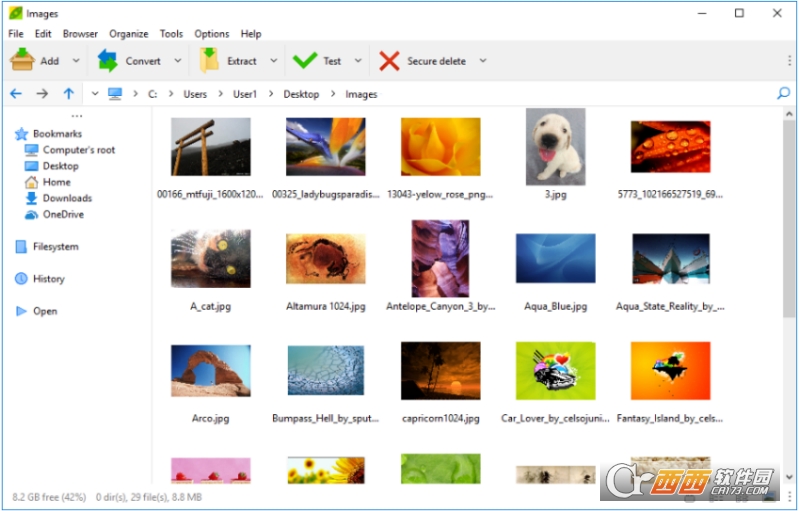Click the scrollbar up arrow

coord(789,114)
